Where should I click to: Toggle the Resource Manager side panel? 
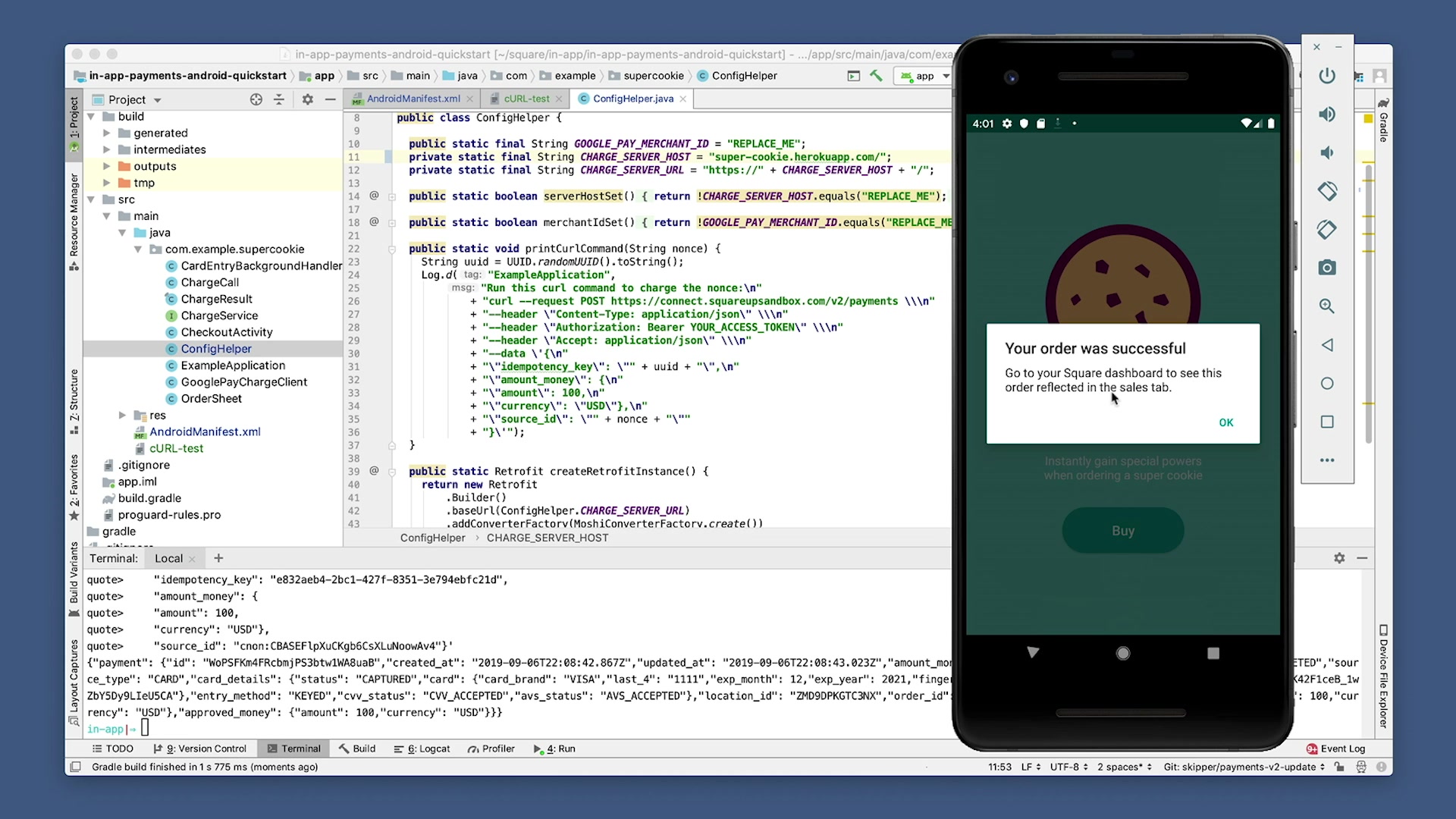tap(74, 220)
